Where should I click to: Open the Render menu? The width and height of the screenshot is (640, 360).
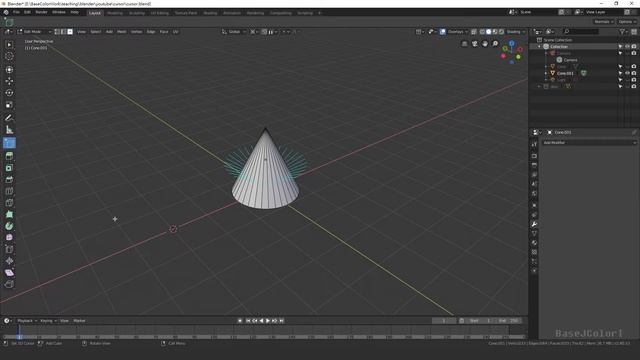(x=41, y=12)
